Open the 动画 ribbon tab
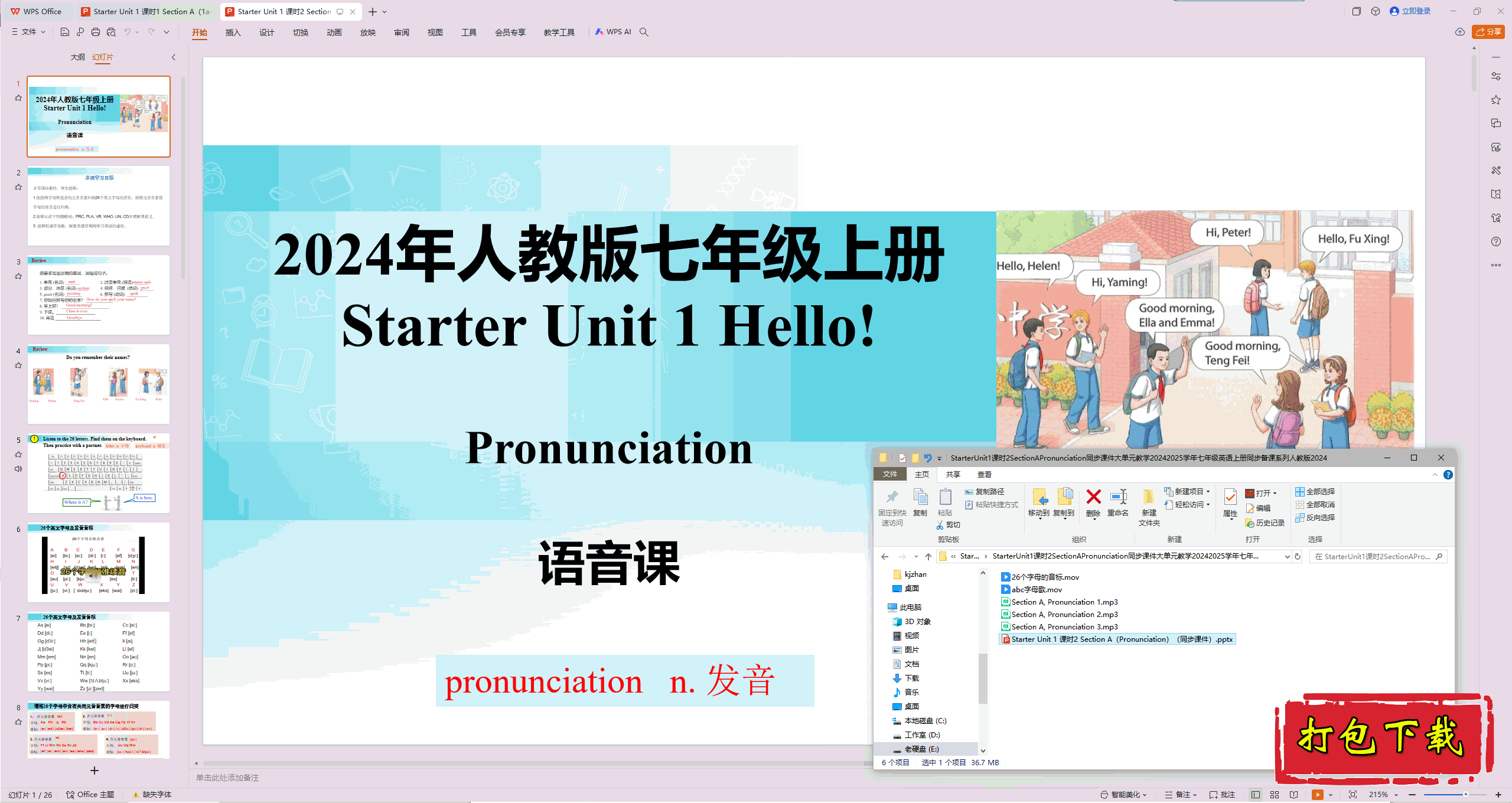This screenshot has height=803, width=1512. click(334, 32)
